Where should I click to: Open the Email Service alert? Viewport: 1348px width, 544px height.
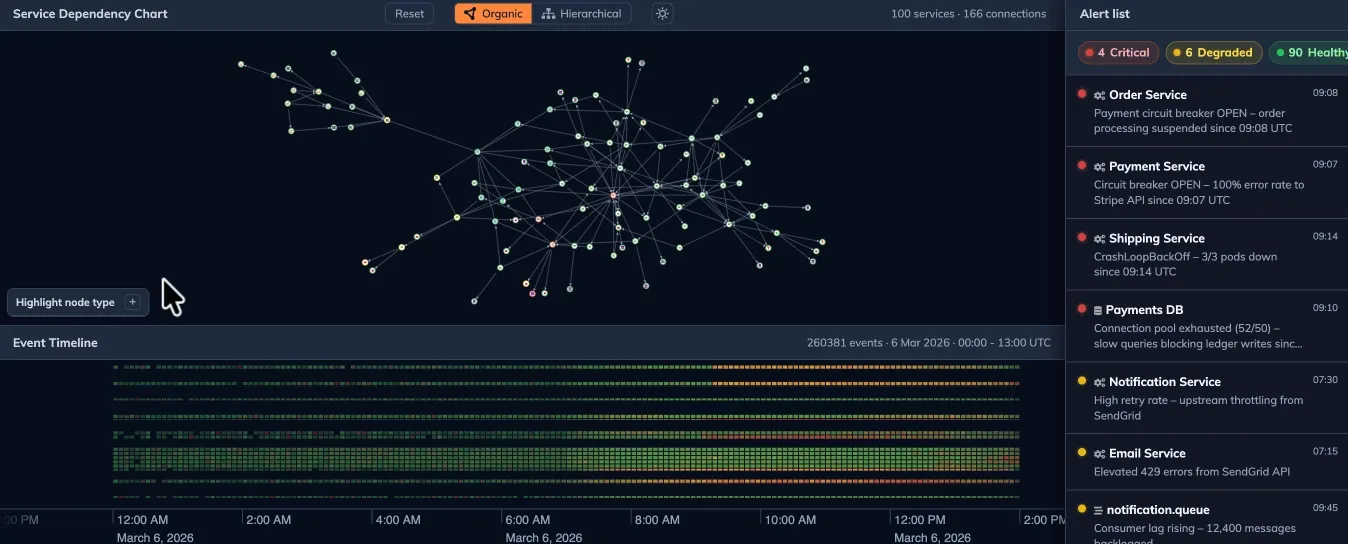click(x=1207, y=462)
